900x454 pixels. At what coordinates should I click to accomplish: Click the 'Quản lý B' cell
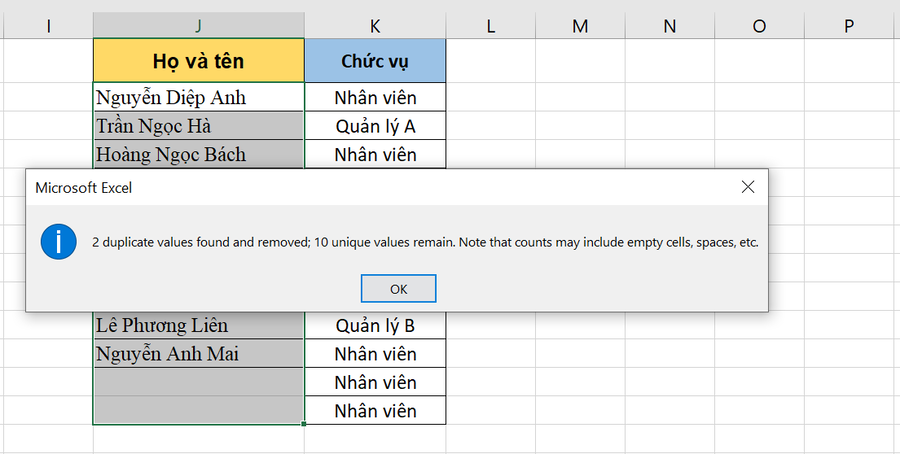pos(375,325)
